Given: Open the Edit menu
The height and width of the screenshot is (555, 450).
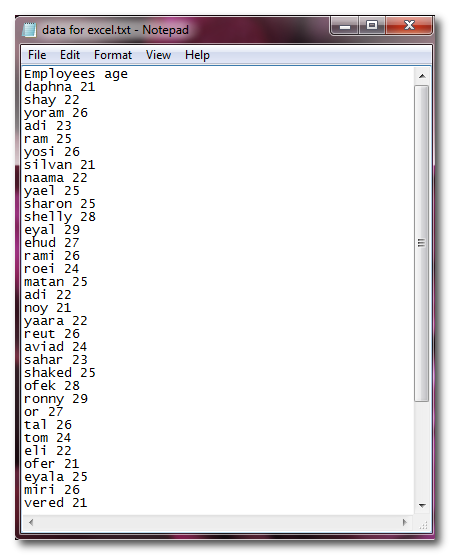Looking at the screenshot, I should [70, 55].
